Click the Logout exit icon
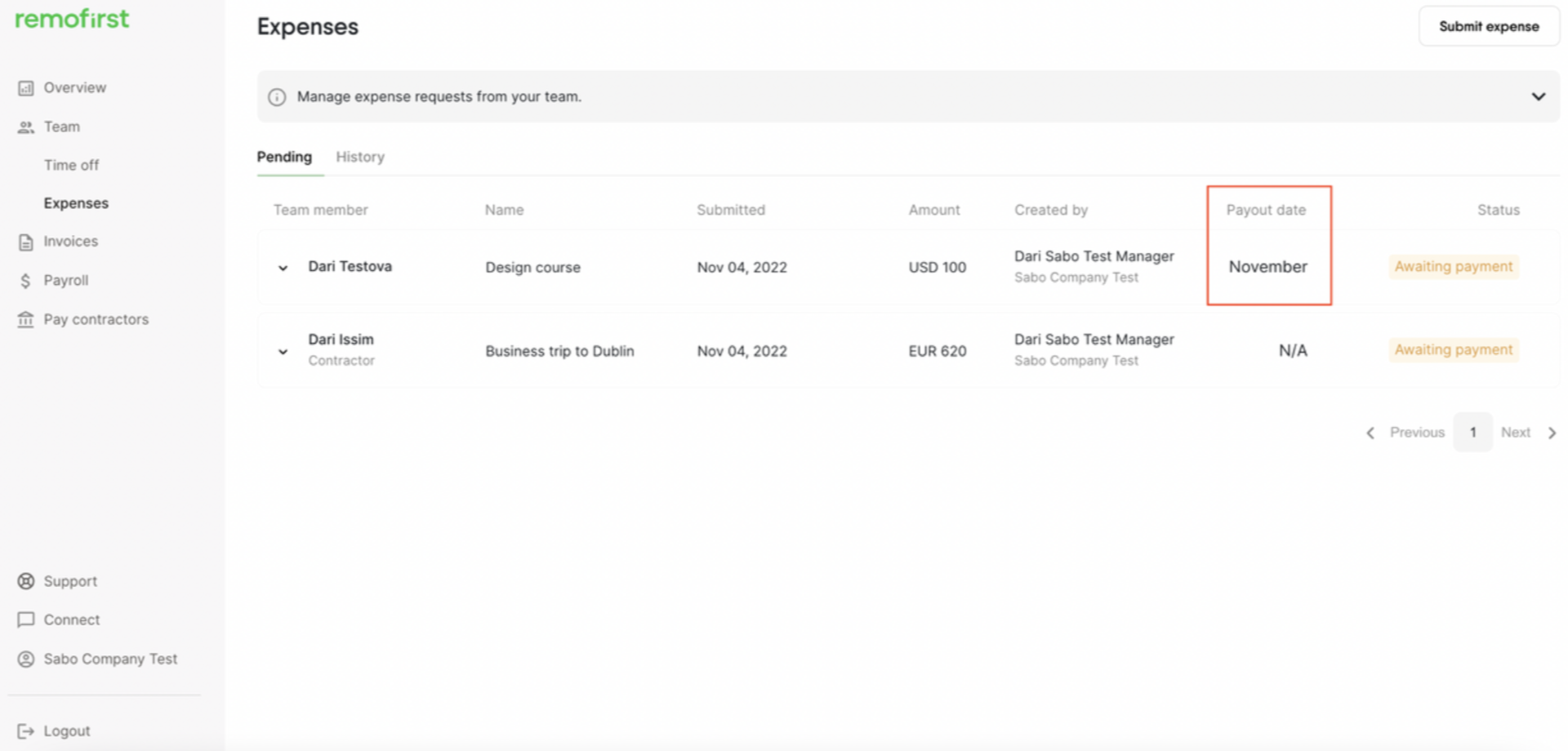The width and height of the screenshot is (1568, 751). tap(26, 731)
